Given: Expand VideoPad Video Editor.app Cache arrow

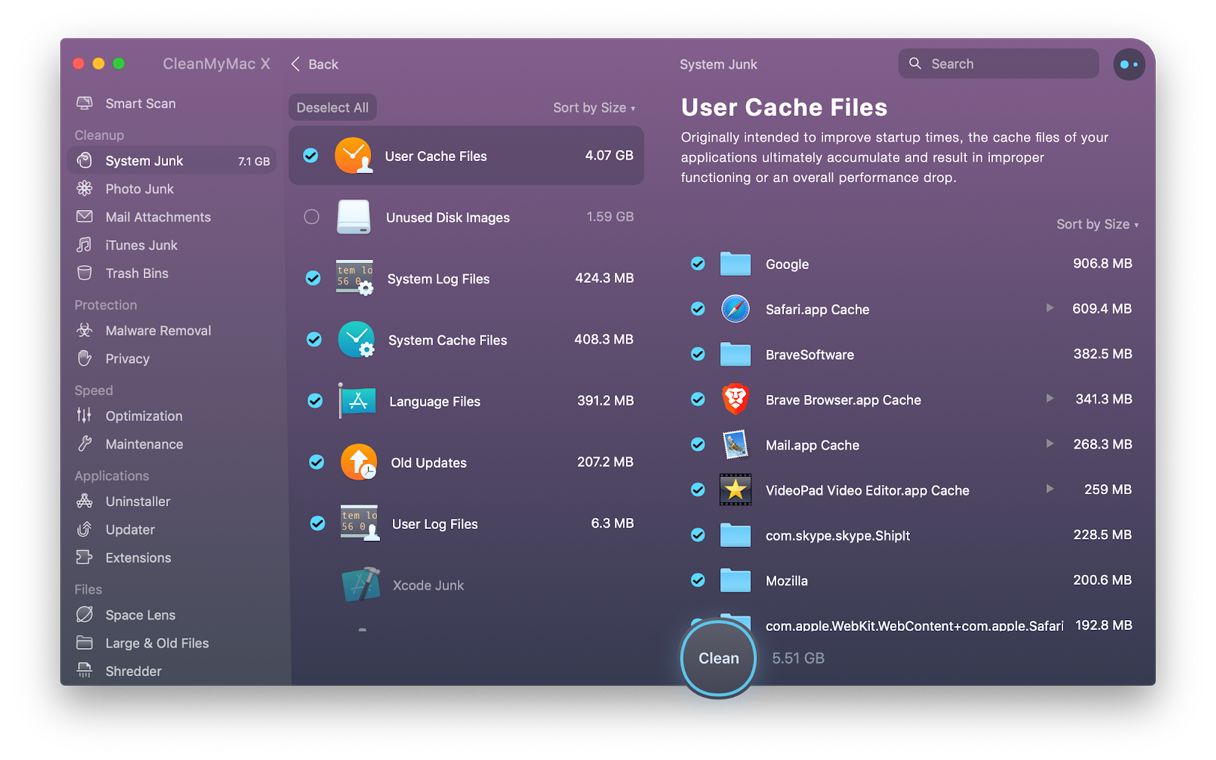Looking at the screenshot, I should tap(1049, 489).
